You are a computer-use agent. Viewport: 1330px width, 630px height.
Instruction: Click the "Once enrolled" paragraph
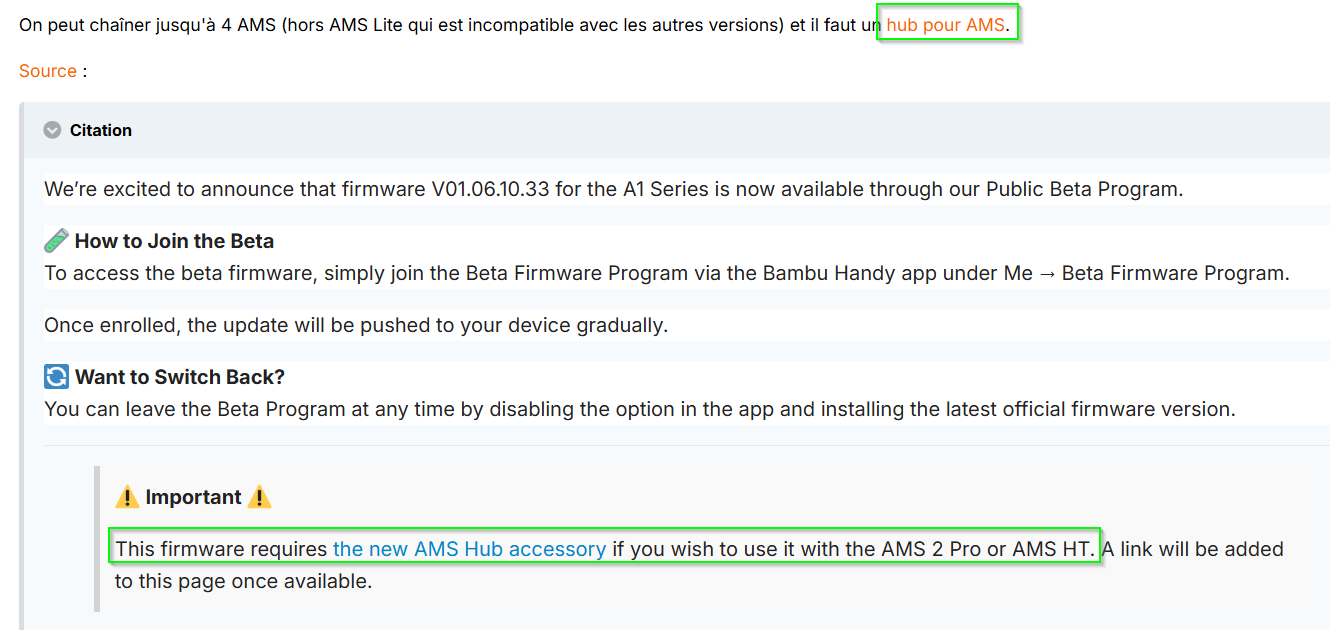[356, 325]
